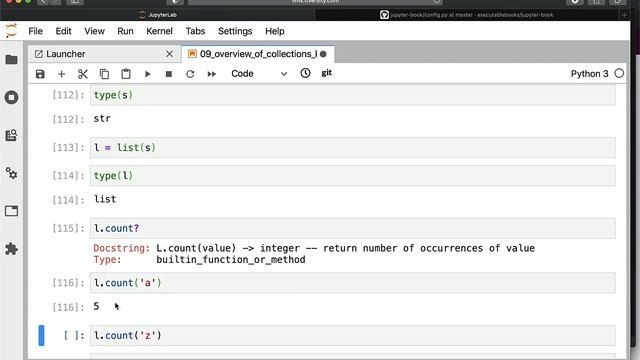This screenshot has width=640, height=360.
Task: Click the kernel status circle indicator
Action: click(619, 73)
